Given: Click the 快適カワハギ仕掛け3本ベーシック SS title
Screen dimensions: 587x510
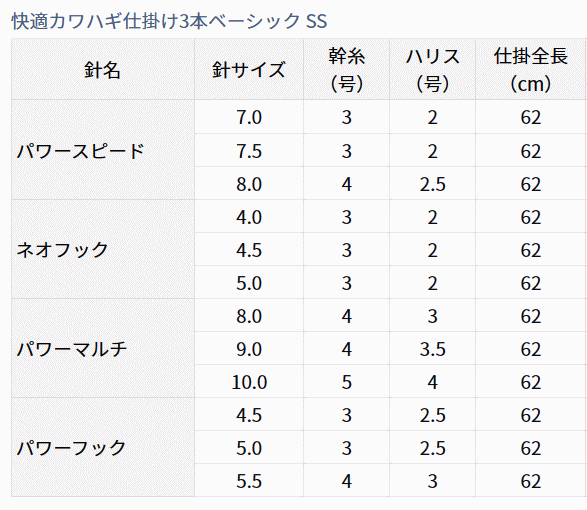Looking at the screenshot, I should [x=169, y=21].
